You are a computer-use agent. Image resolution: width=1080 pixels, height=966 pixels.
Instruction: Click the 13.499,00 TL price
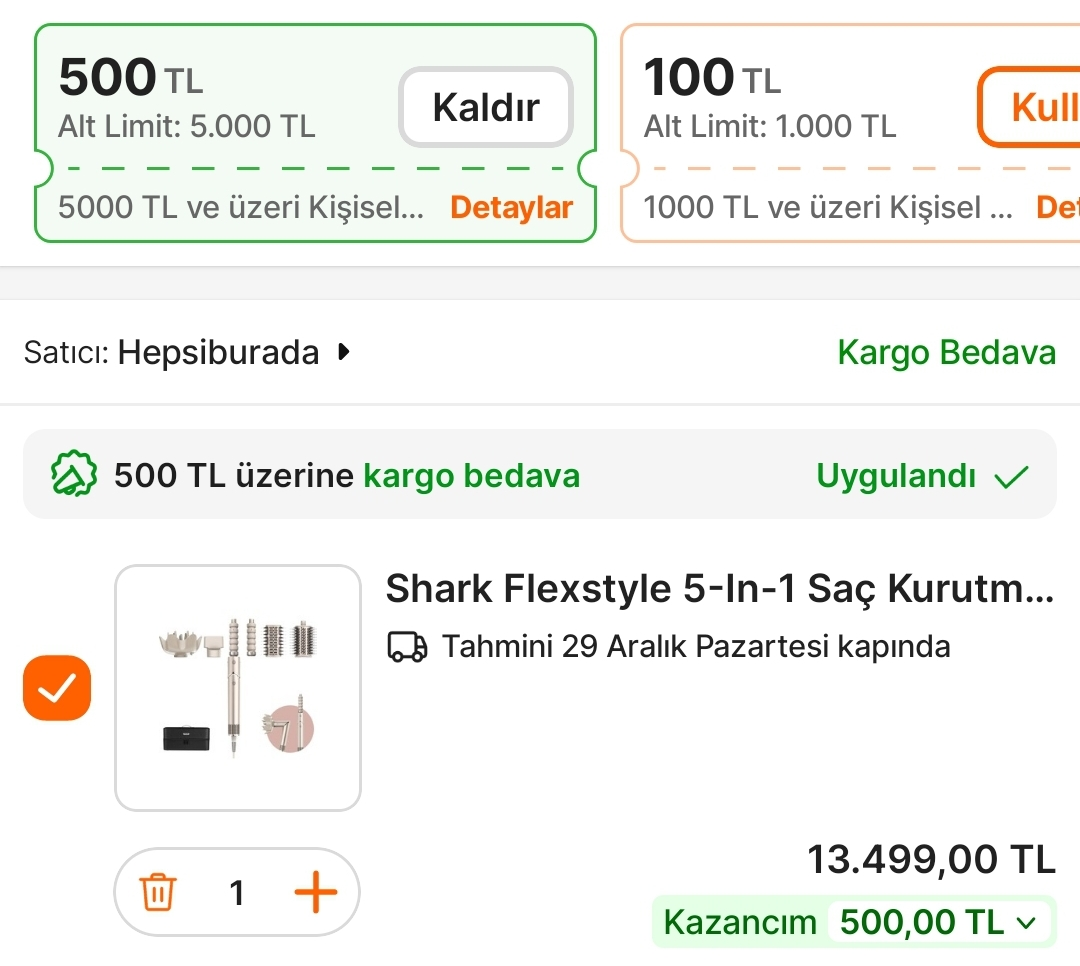pos(931,859)
